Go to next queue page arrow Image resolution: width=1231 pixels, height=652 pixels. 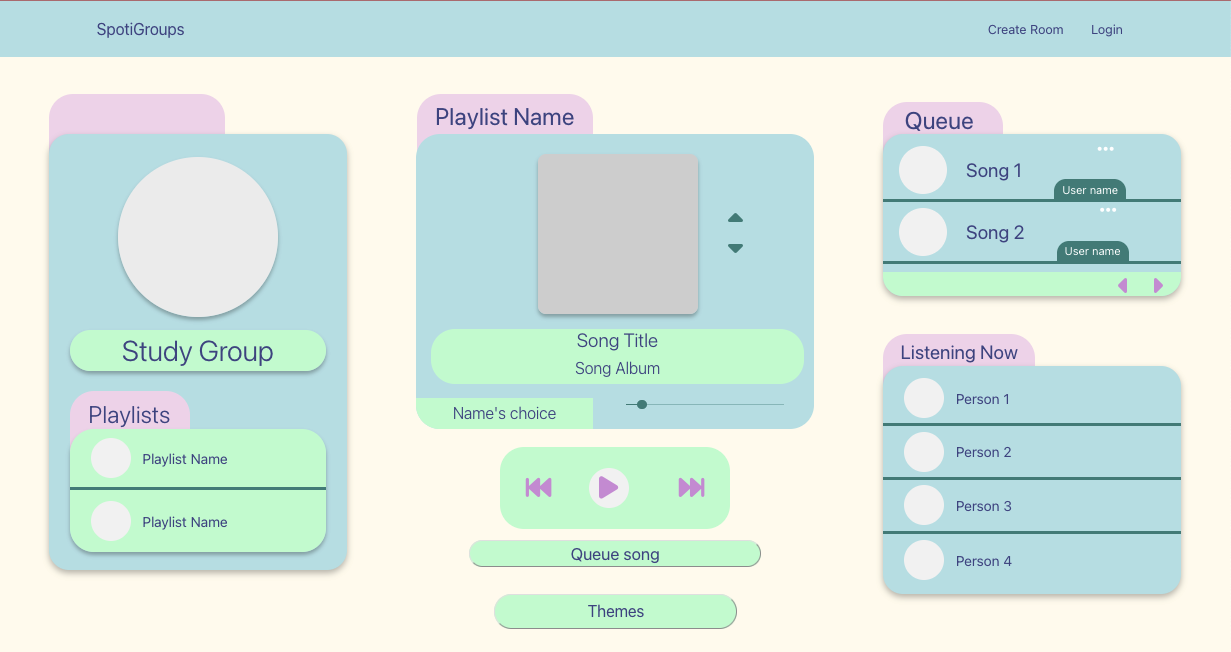1158,286
